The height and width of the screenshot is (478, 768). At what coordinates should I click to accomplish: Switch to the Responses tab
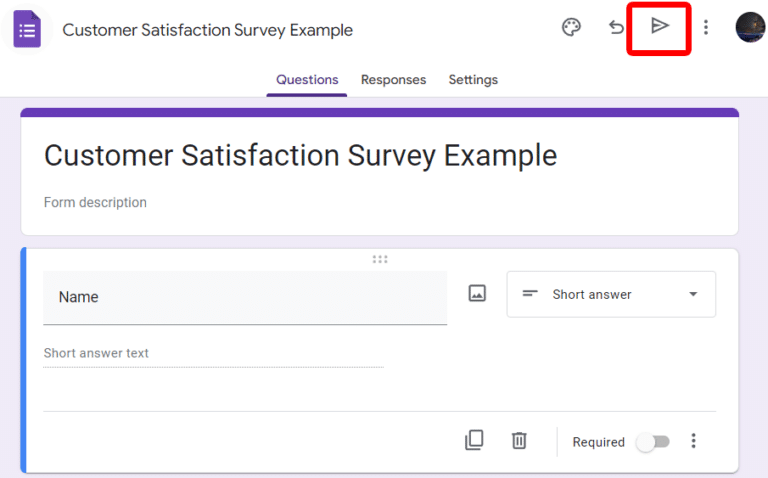pyautogui.click(x=393, y=80)
